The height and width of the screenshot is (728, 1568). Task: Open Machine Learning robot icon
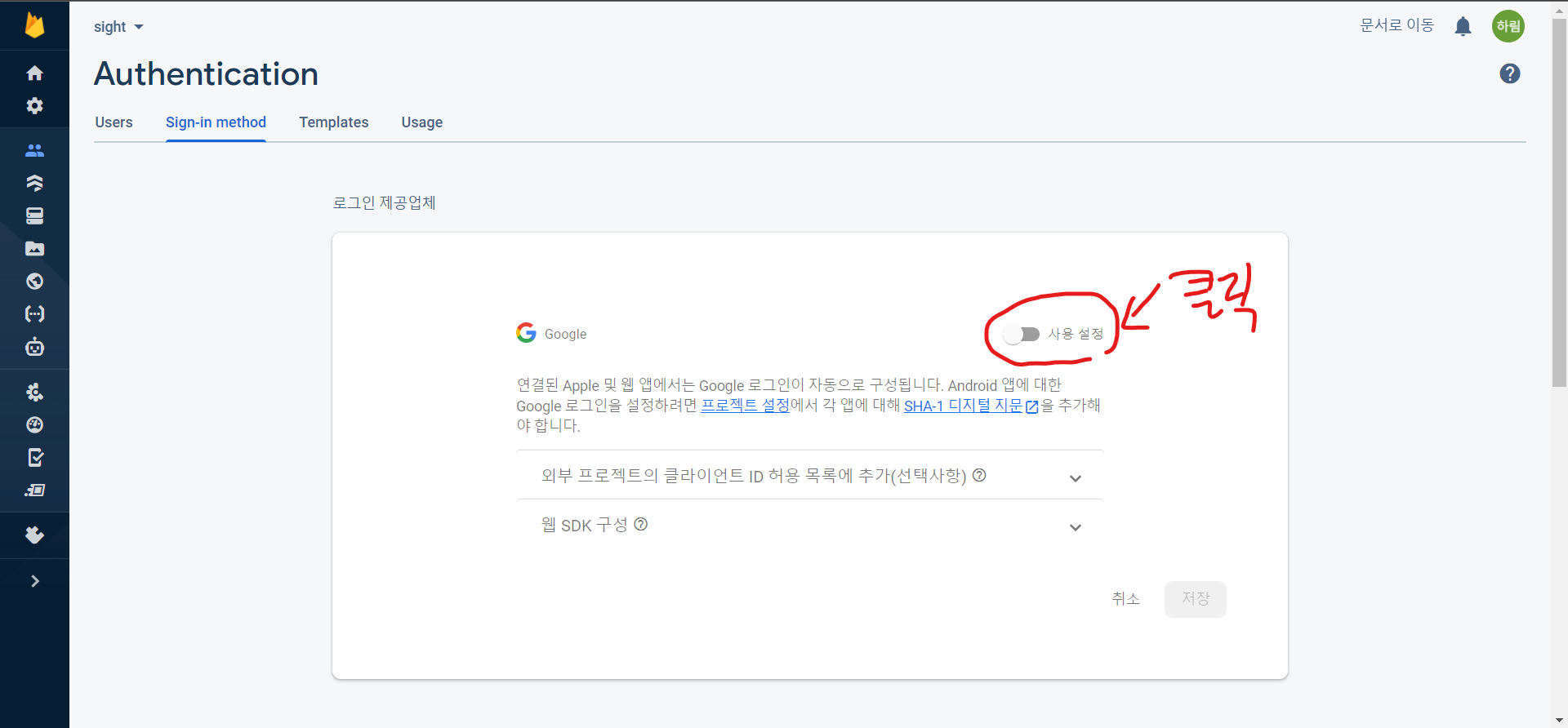(34, 347)
